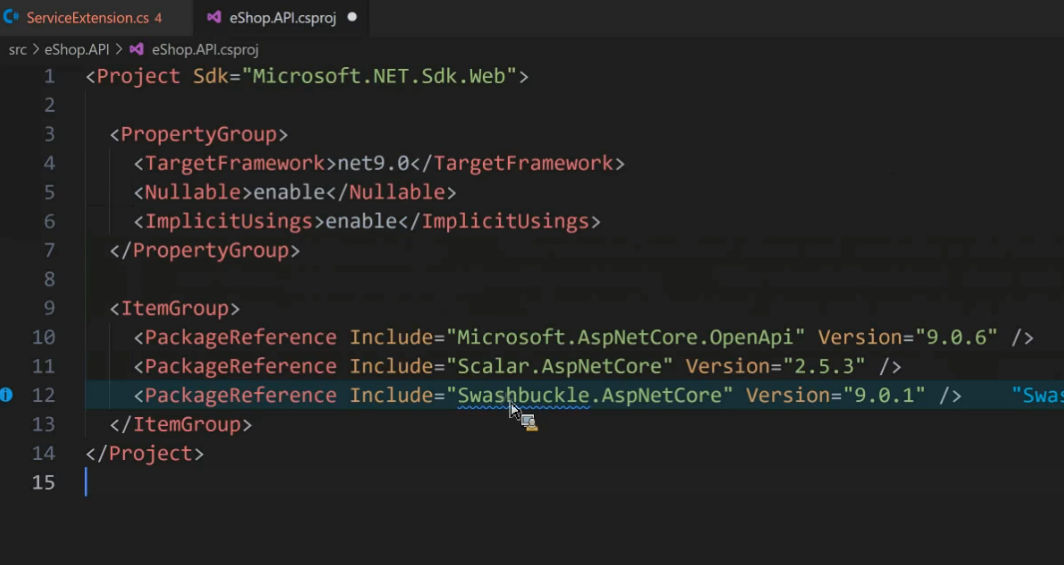Click version "9.0.6" on line 10
This screenshot has height=565, width=1064.
pos(957,337)
